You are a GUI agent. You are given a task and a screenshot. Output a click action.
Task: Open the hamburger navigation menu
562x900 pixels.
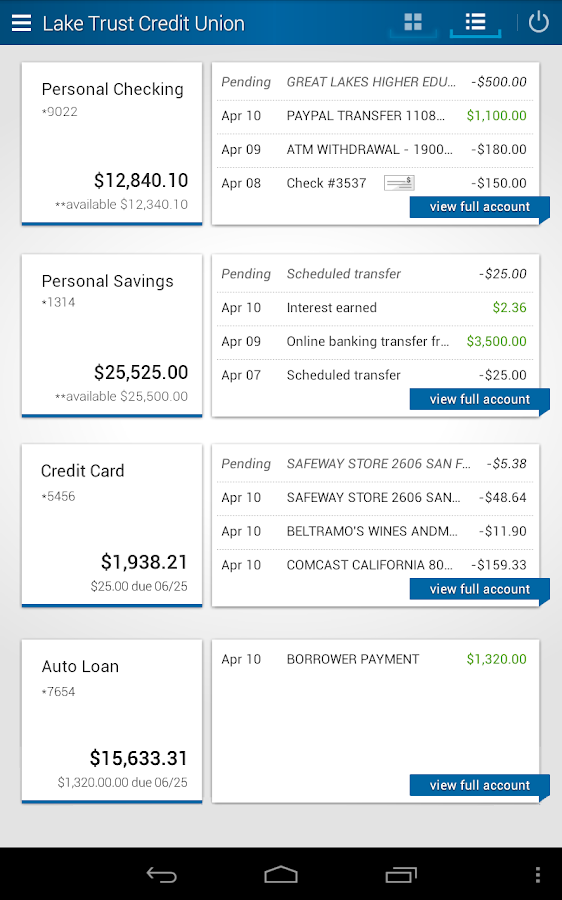tap(21, 23)
